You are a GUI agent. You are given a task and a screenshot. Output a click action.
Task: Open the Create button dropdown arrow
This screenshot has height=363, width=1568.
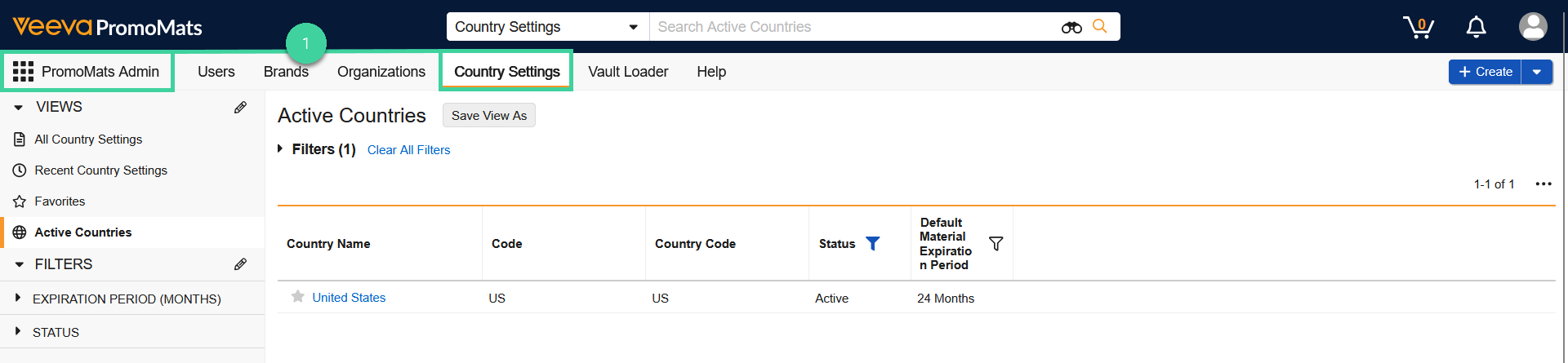(x=1537, y=72)
